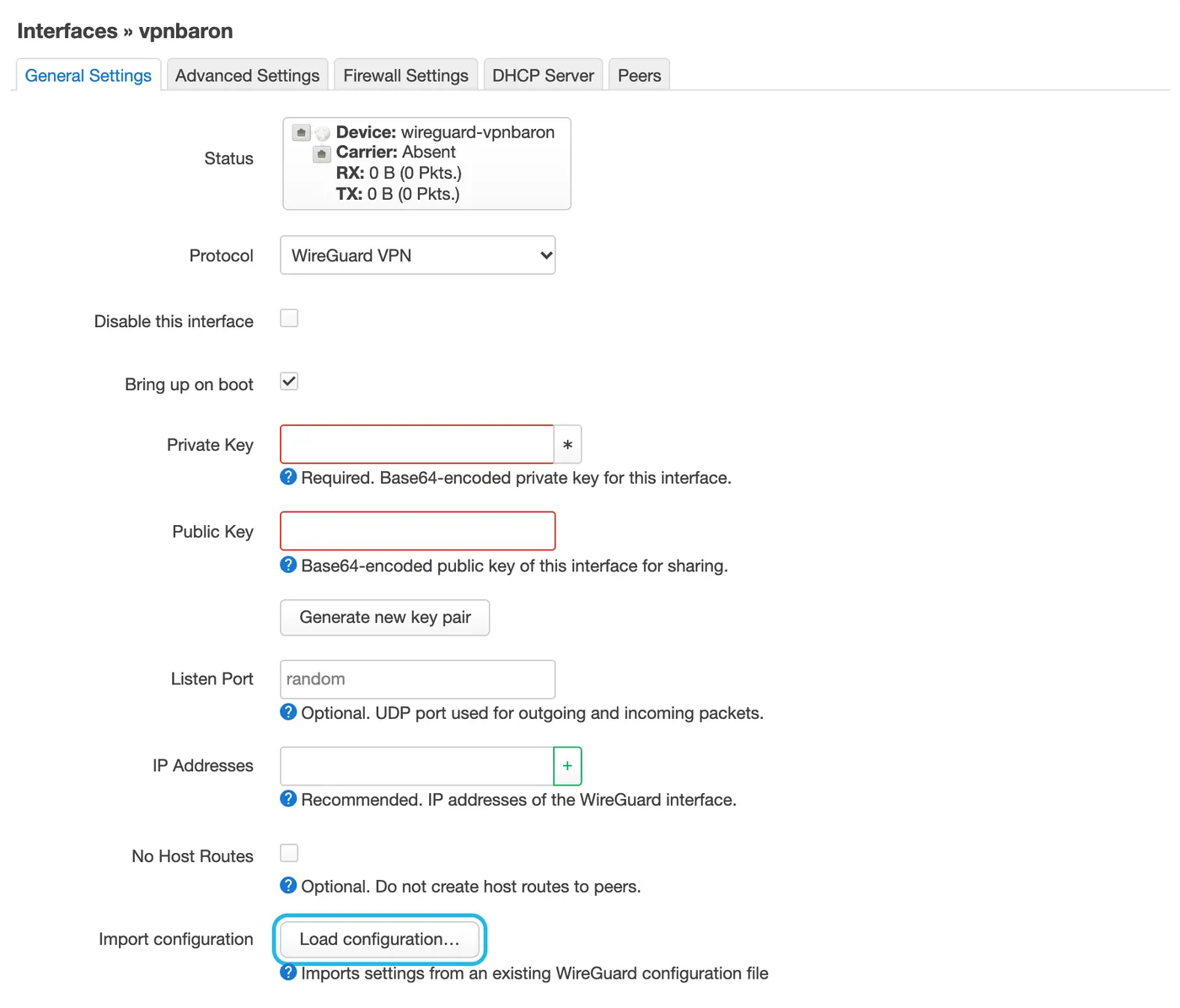
Task: Click the help icon beside the IP addresses hint
Action: pyautogui.click(x=288, y=799)
